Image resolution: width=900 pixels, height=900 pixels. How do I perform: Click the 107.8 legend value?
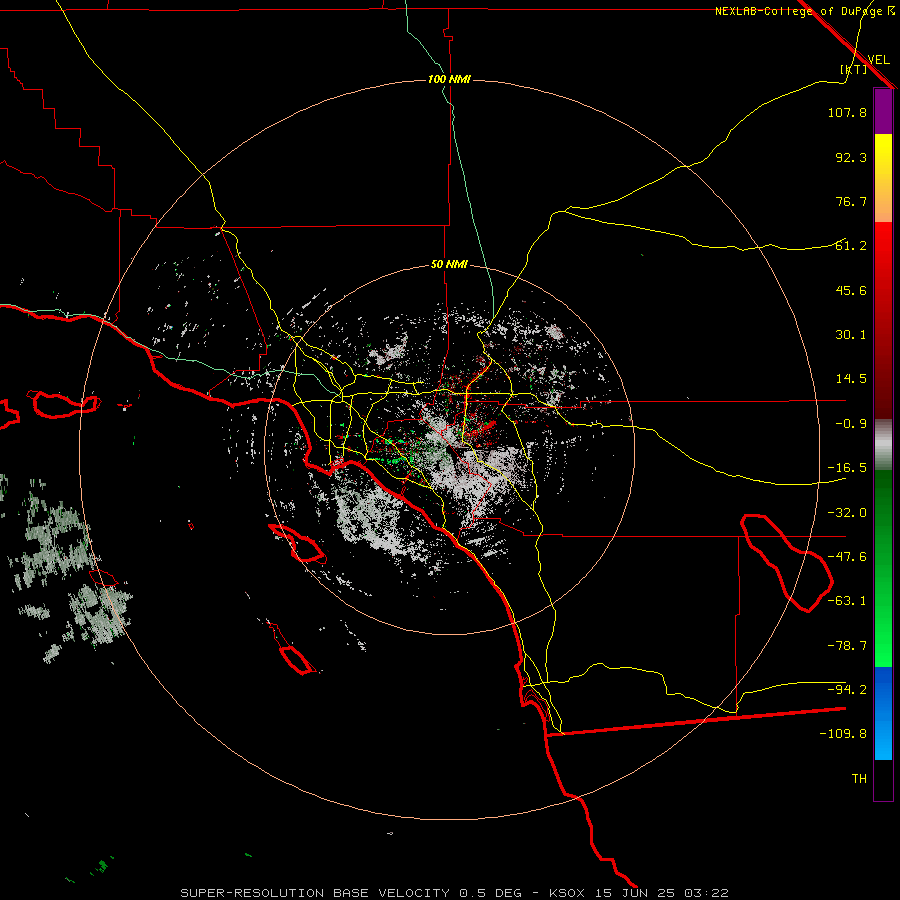847,112
